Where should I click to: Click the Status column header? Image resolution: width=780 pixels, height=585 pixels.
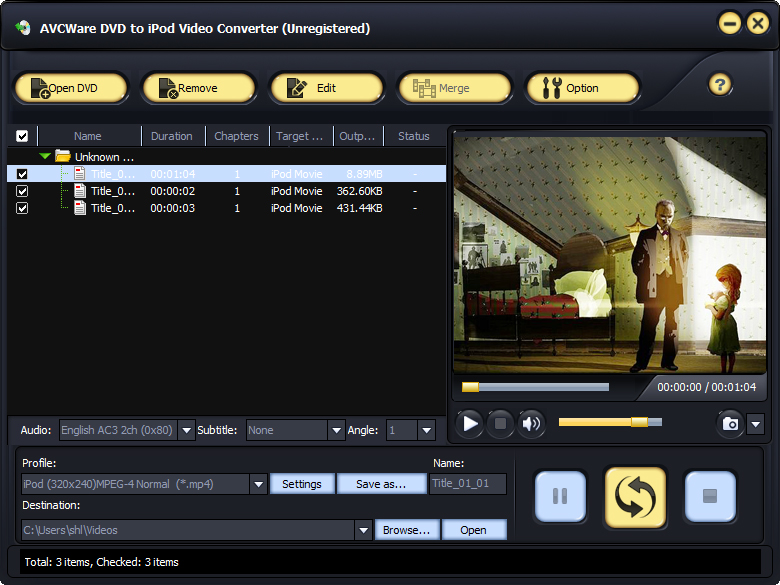pyautogui.click(x=414, y=136)
